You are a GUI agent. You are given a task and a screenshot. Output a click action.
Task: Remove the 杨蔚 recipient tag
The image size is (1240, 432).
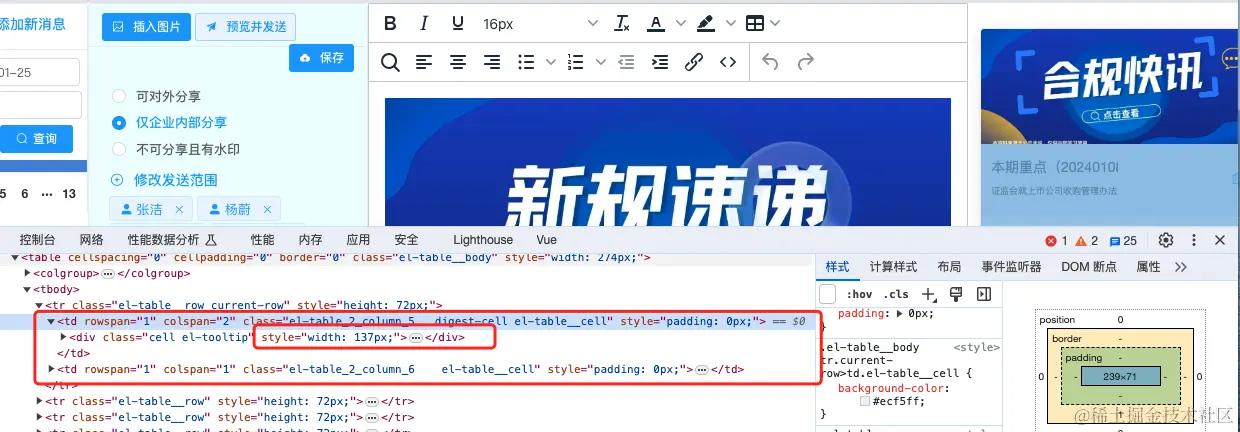(x=267, y=209)
